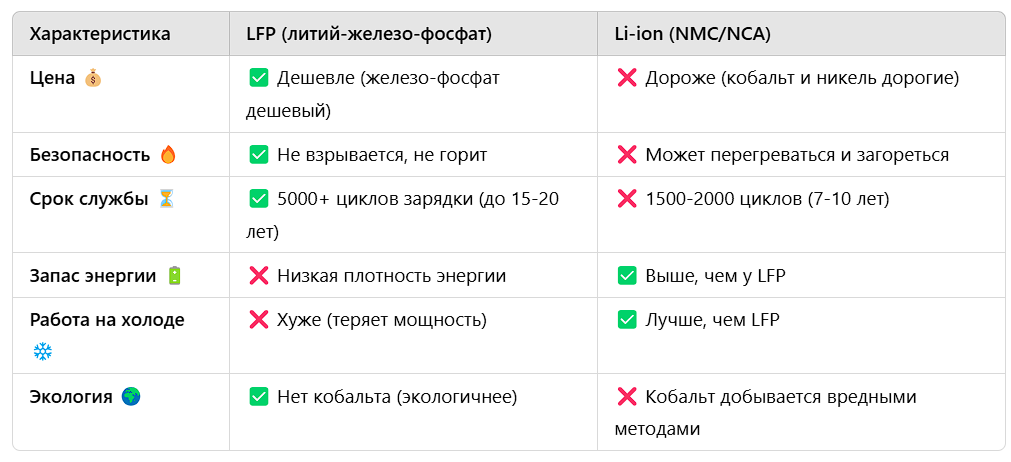The image size is (1011, 462).
Task: Click the money bag icon beside Цена
Action: coord(93,78)
